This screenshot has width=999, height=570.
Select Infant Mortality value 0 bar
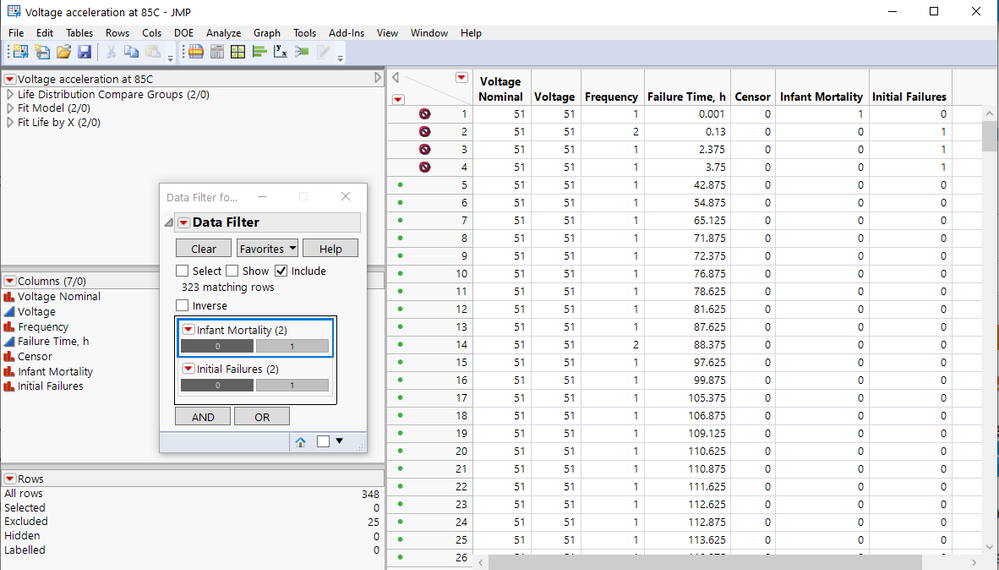point(217,346)
